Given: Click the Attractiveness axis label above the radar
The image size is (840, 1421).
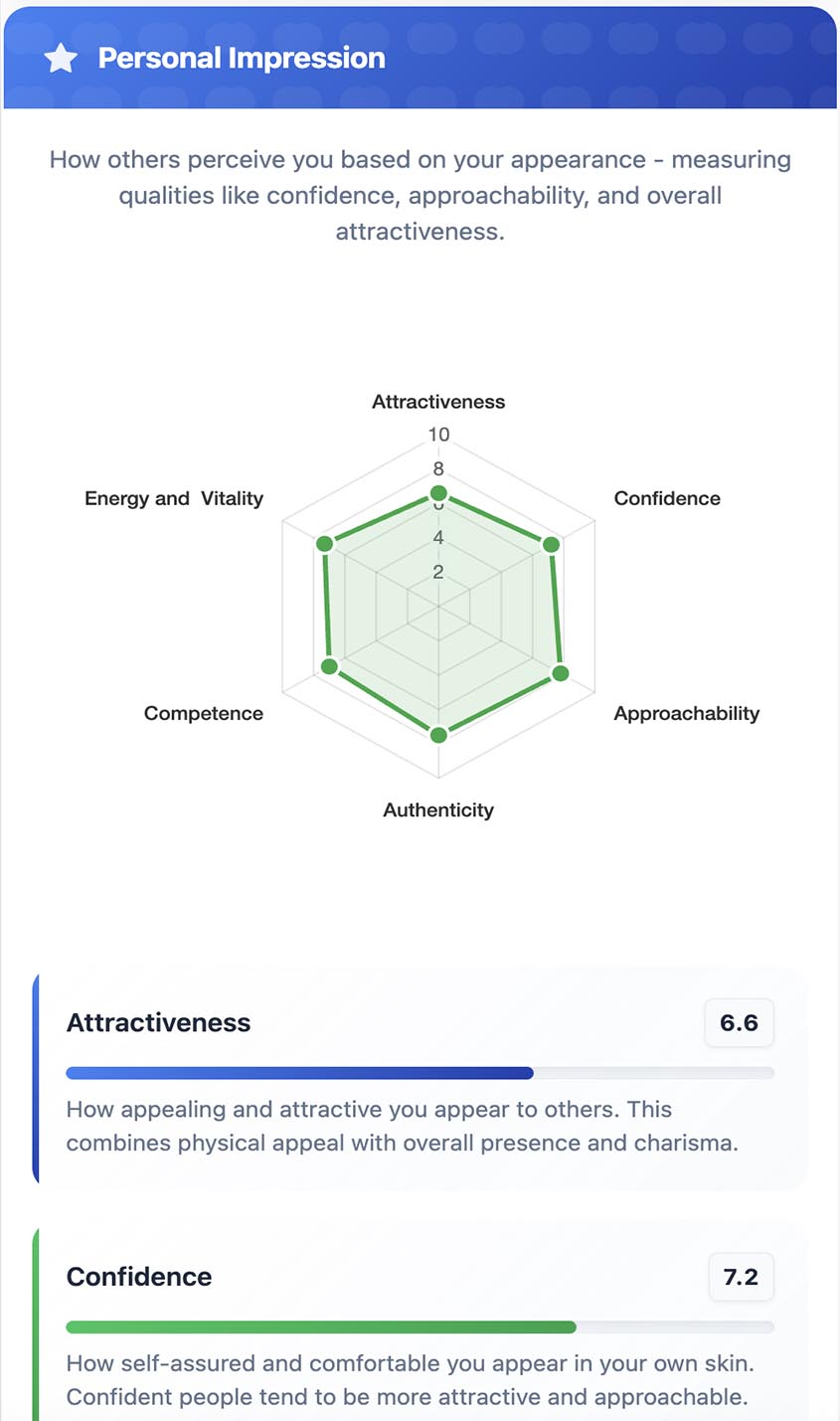Looking at the screenshot, I should point(438,402).
